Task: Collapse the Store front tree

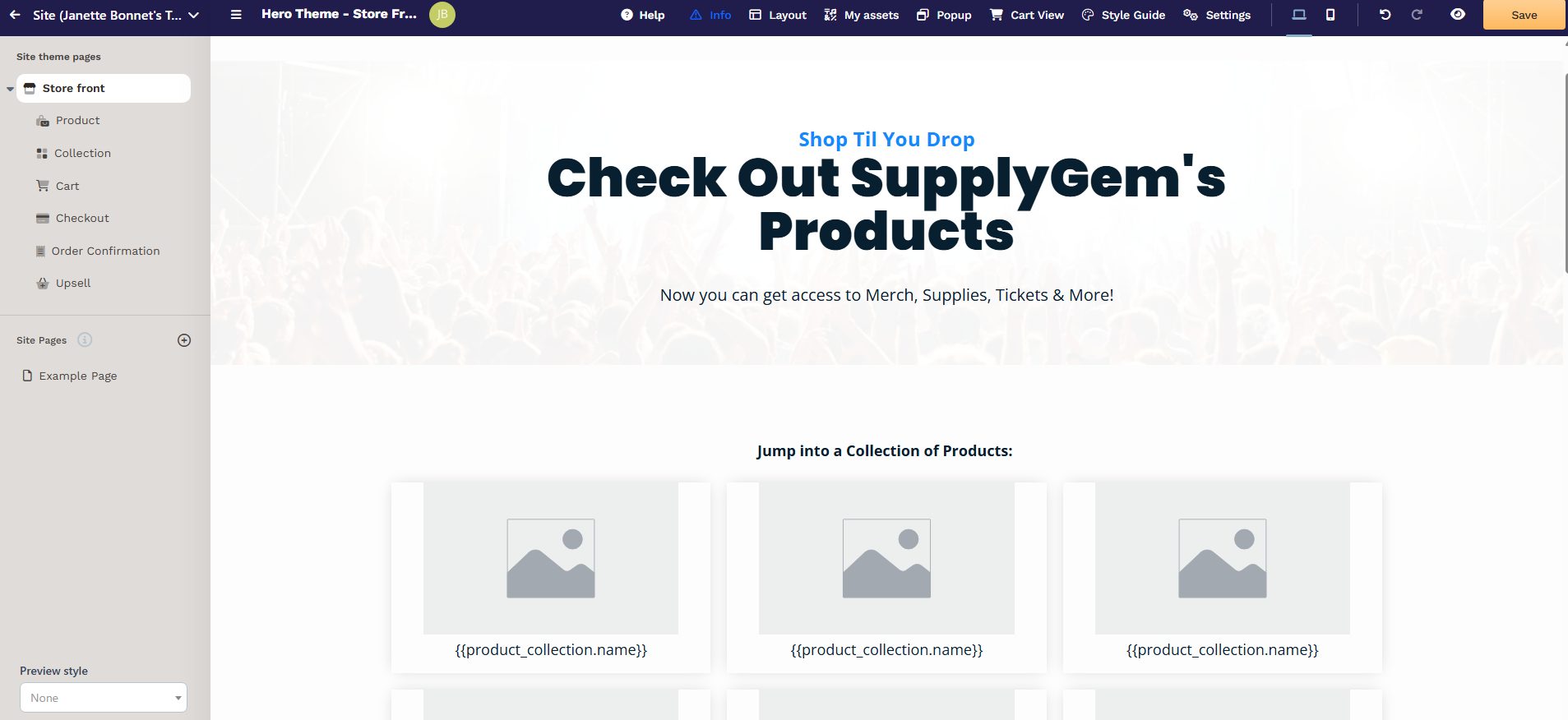Action: (x=10, y=89)
